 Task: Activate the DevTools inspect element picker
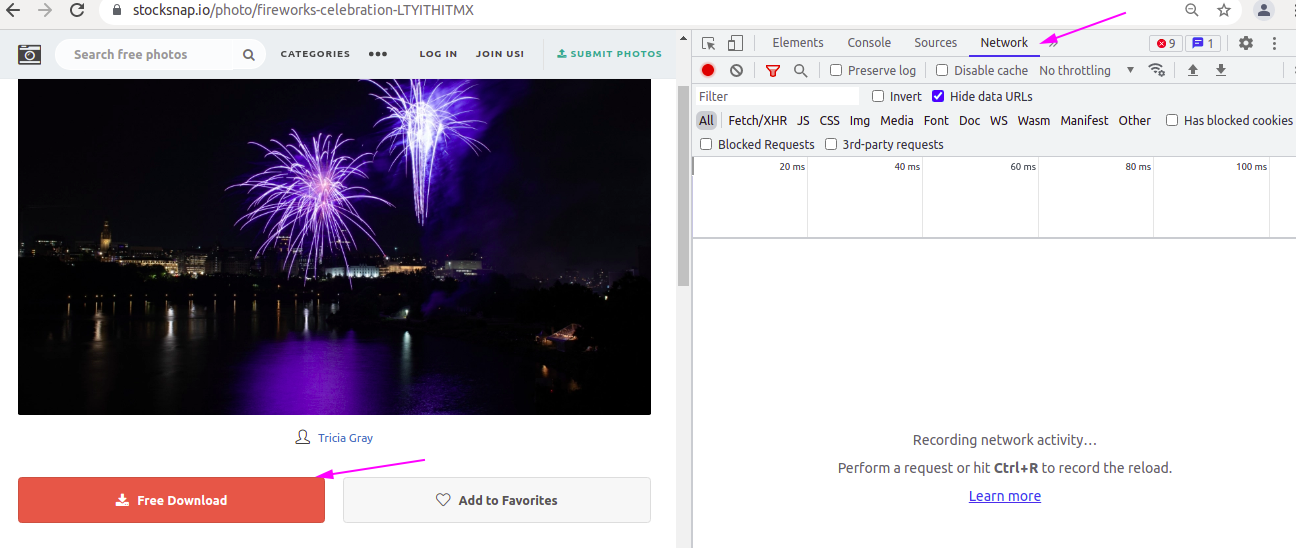[709, 43]
